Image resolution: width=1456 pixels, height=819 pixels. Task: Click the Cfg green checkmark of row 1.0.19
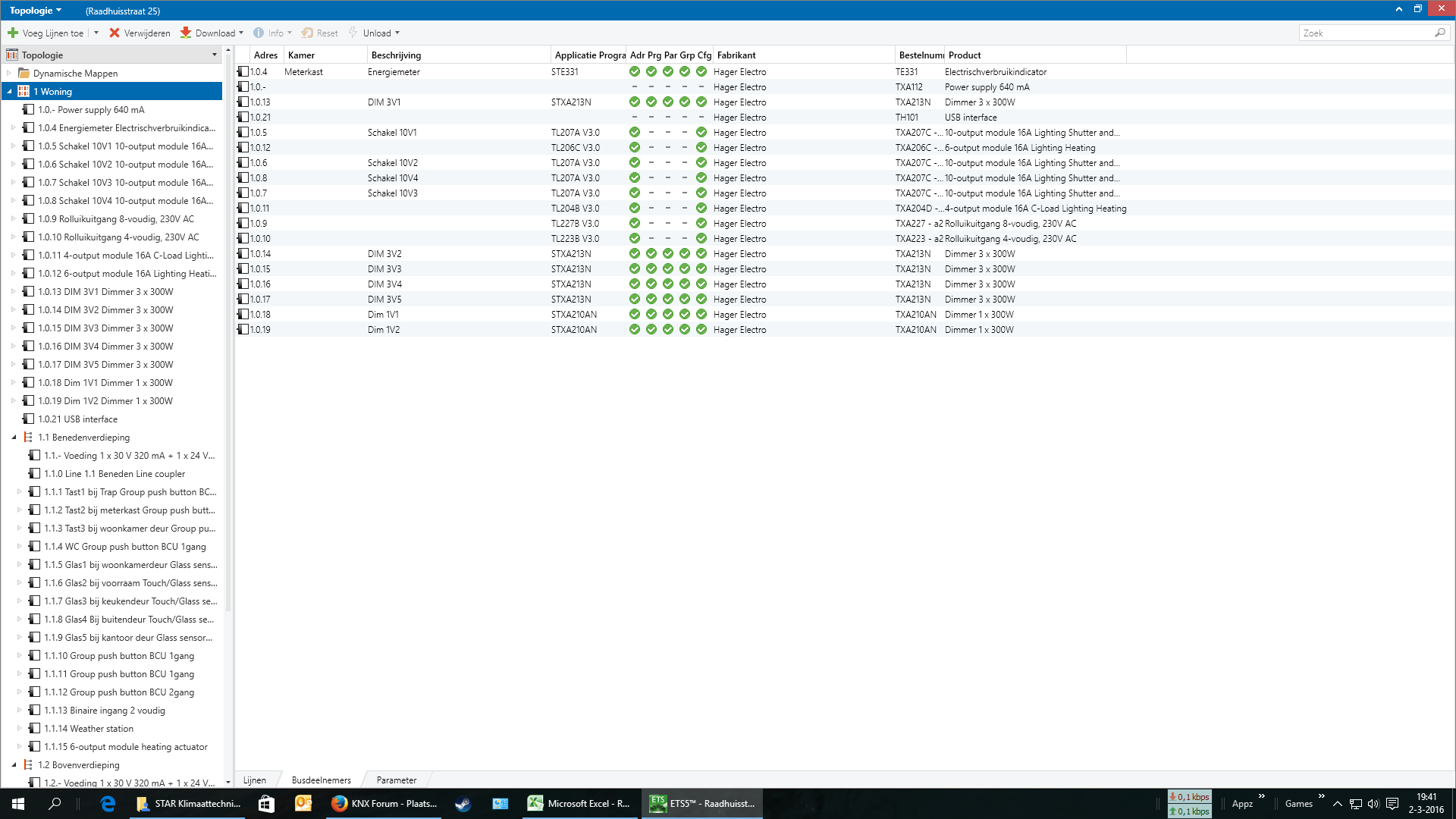(x=701, y=329)
